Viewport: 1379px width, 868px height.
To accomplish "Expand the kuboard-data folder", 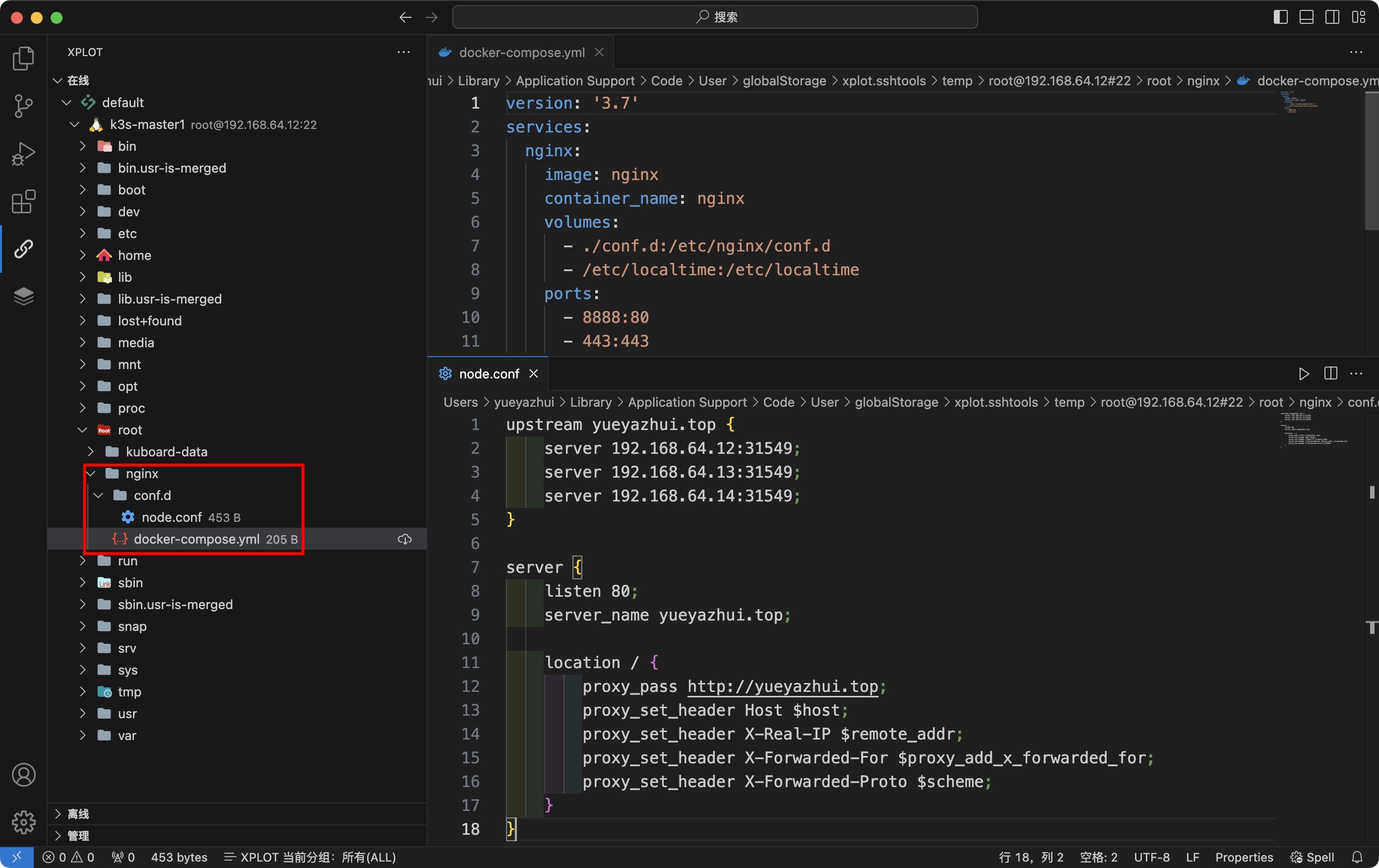I will coord(90,452).
